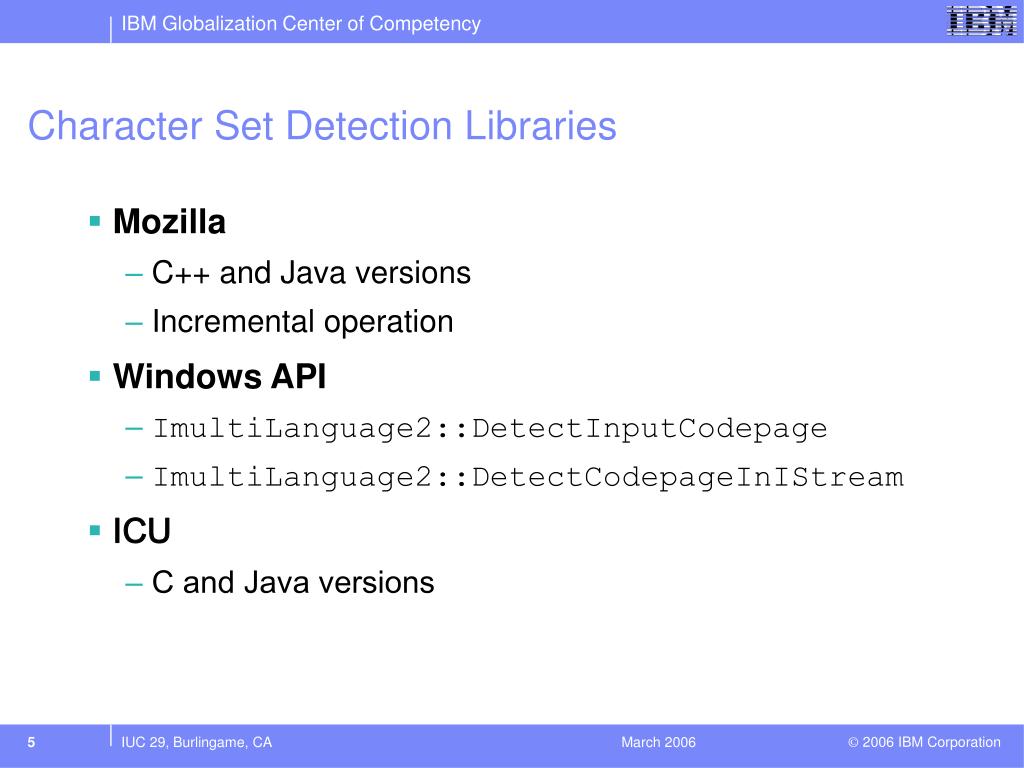The image size is (1024, 768).
Task: Click the teal bullet beside ICU
Action: click(x=95, y=530)
